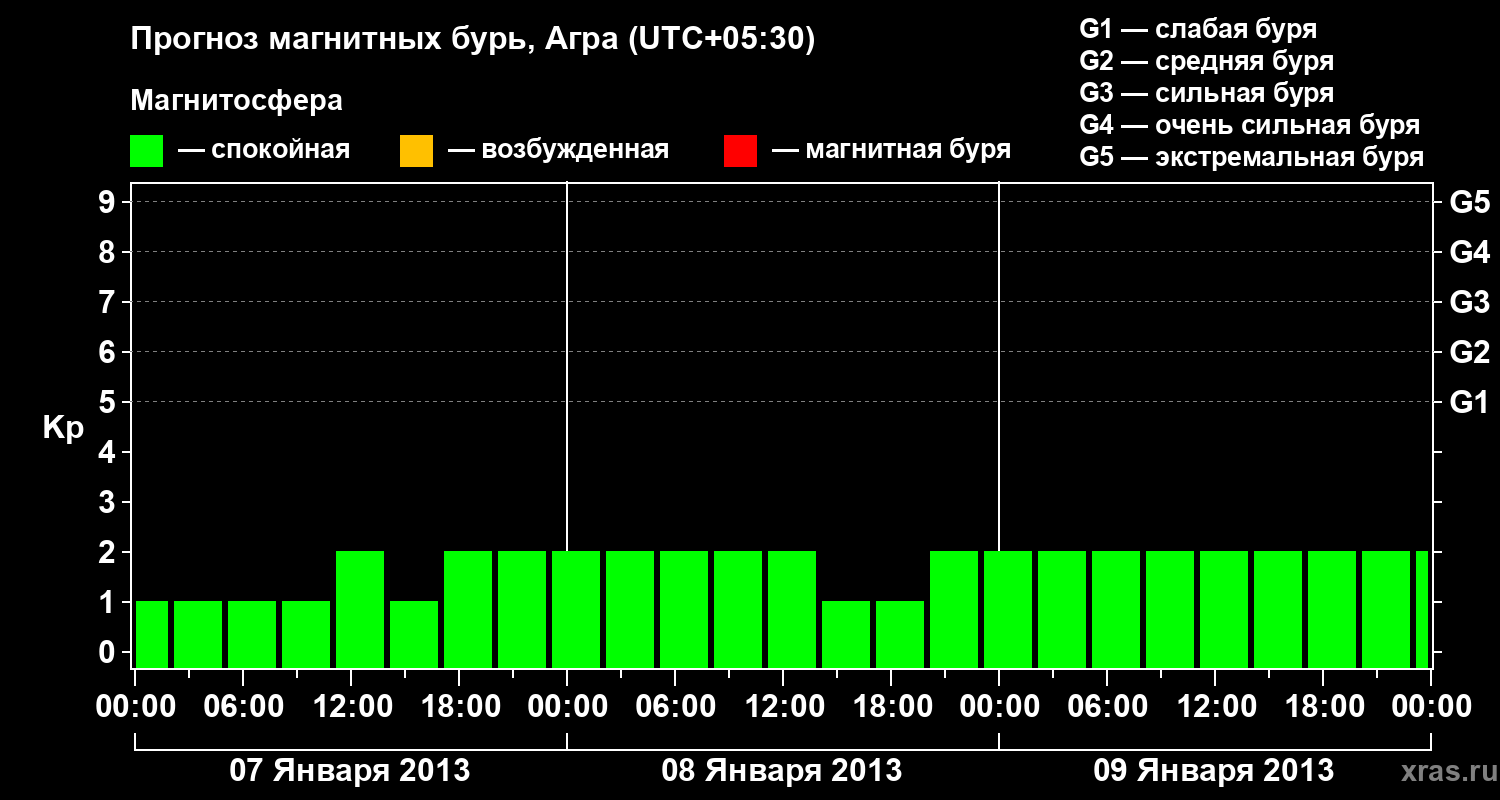1500x800 pixels.
Task: Click legend line 'G4 — очень сильная буря'
Action: [1249, 125]
